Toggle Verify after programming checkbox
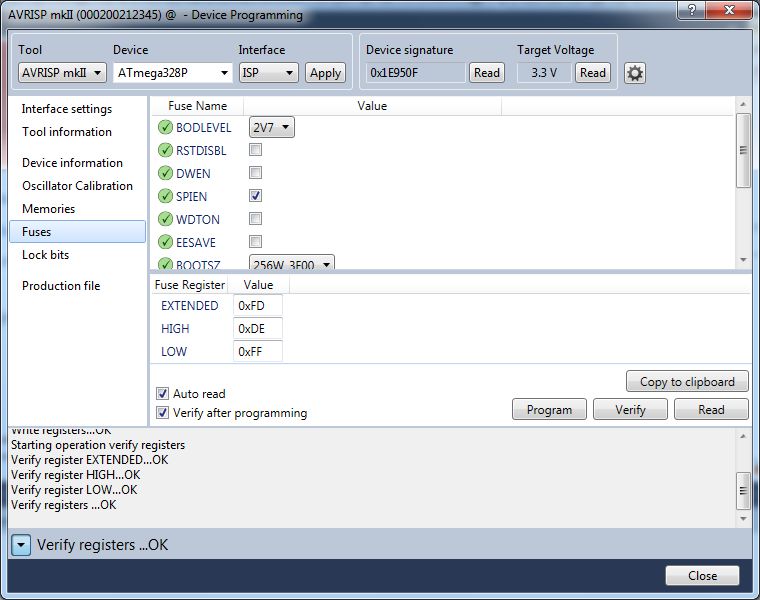The width and height of the screenshot is (760, 600). 162,413
